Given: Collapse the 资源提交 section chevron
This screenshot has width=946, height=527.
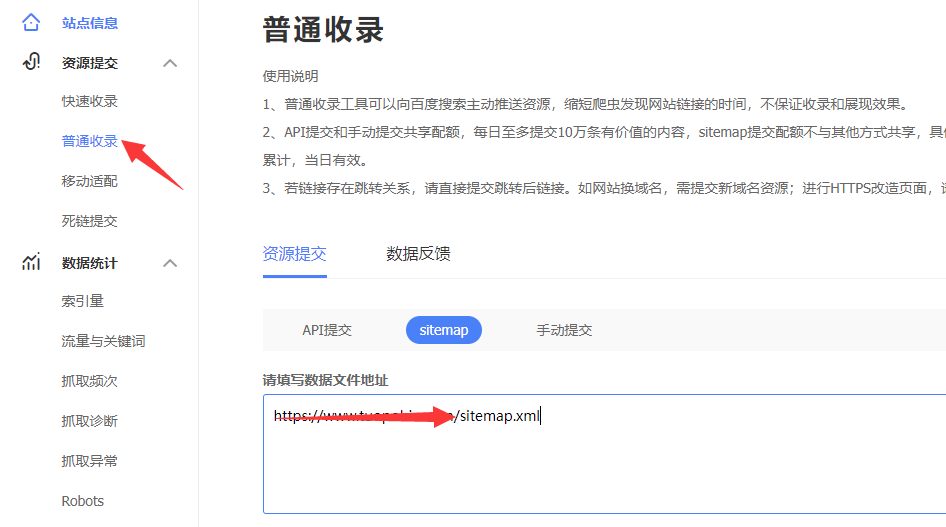Looking at the screenshot, I should click(170, 63).
